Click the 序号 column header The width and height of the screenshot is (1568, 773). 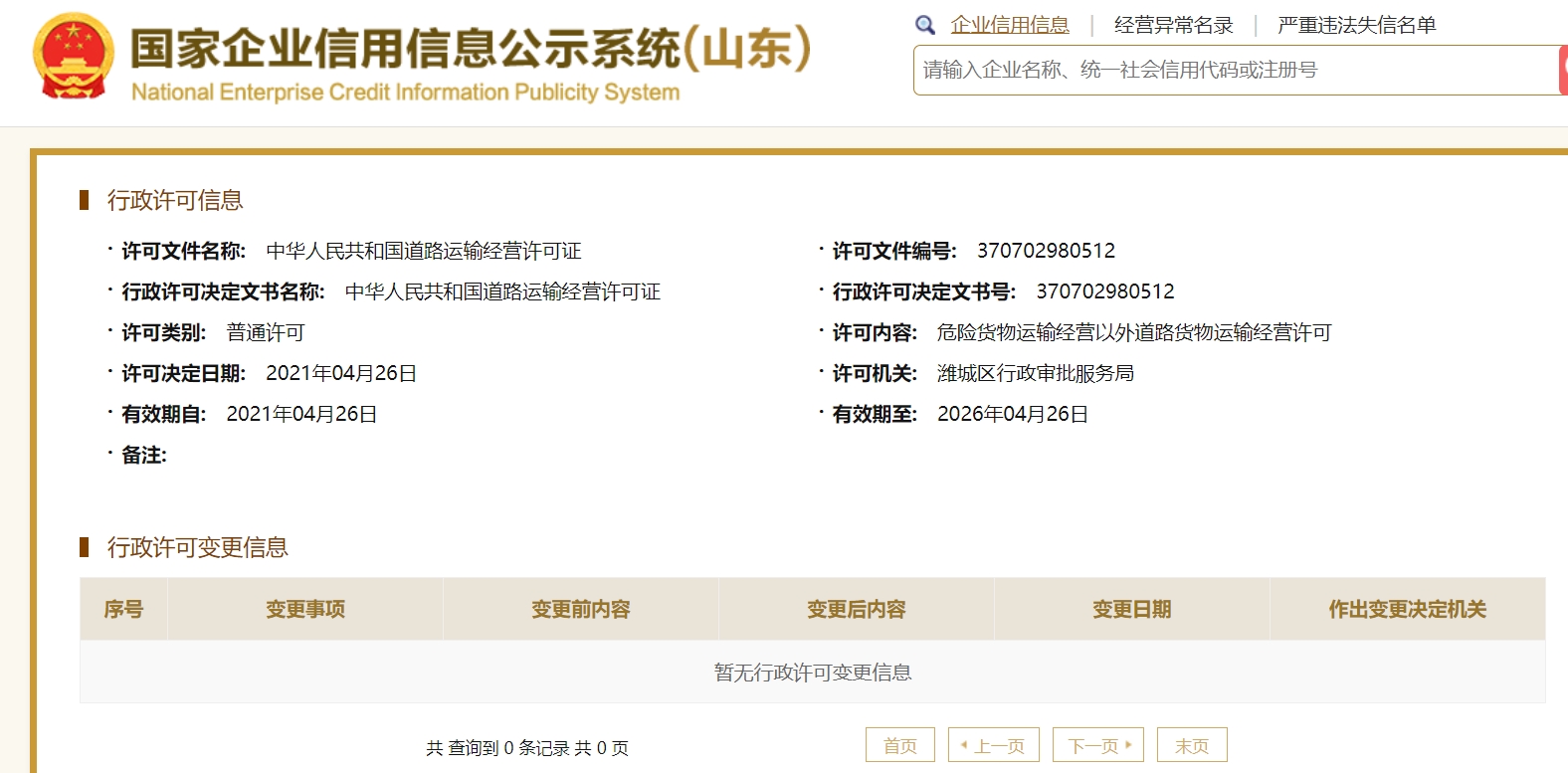123,609
